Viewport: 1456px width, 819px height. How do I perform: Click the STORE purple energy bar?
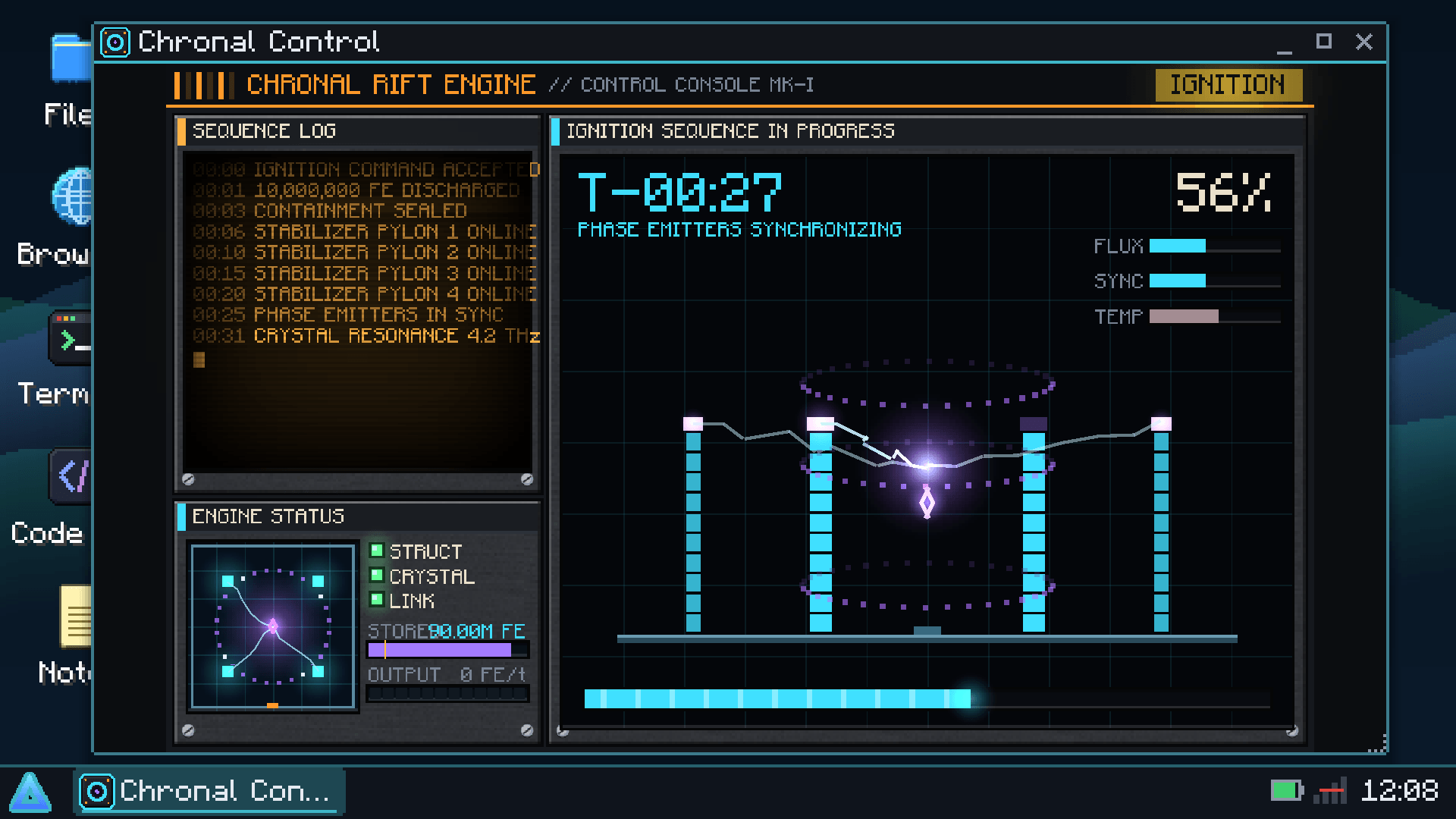click(x=447, y=650)
